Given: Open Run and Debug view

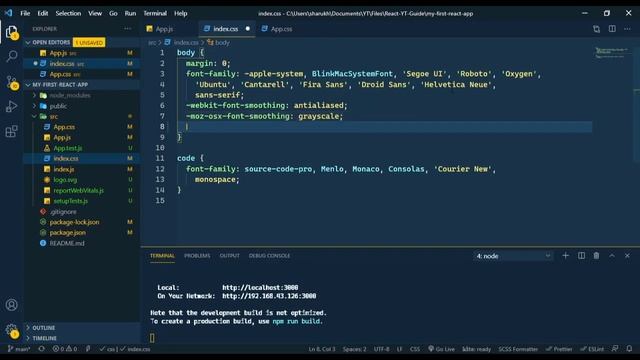Looking at the screenshot, I should click(x=11, y=107).
